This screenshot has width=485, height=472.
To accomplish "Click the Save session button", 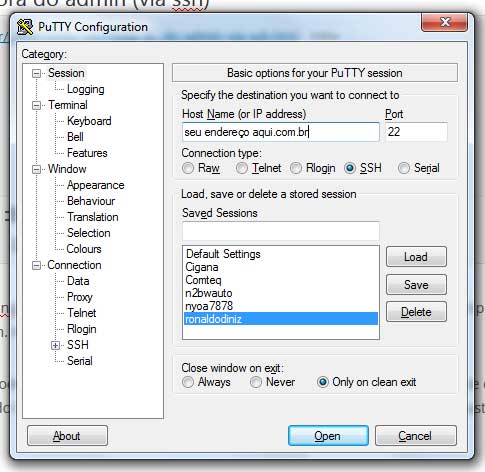I will click(416, 285).
